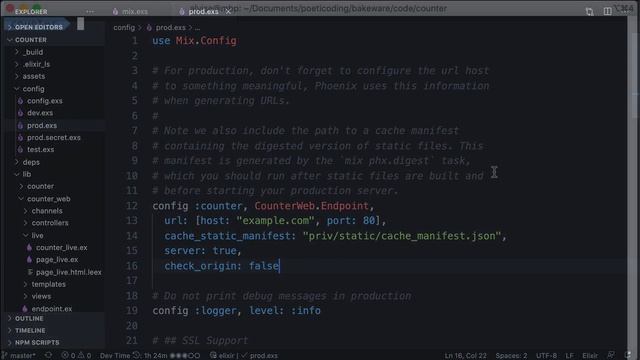Open the errors count in status bar
Viewport: 640px width, 360px height.
tap(69, 356)
